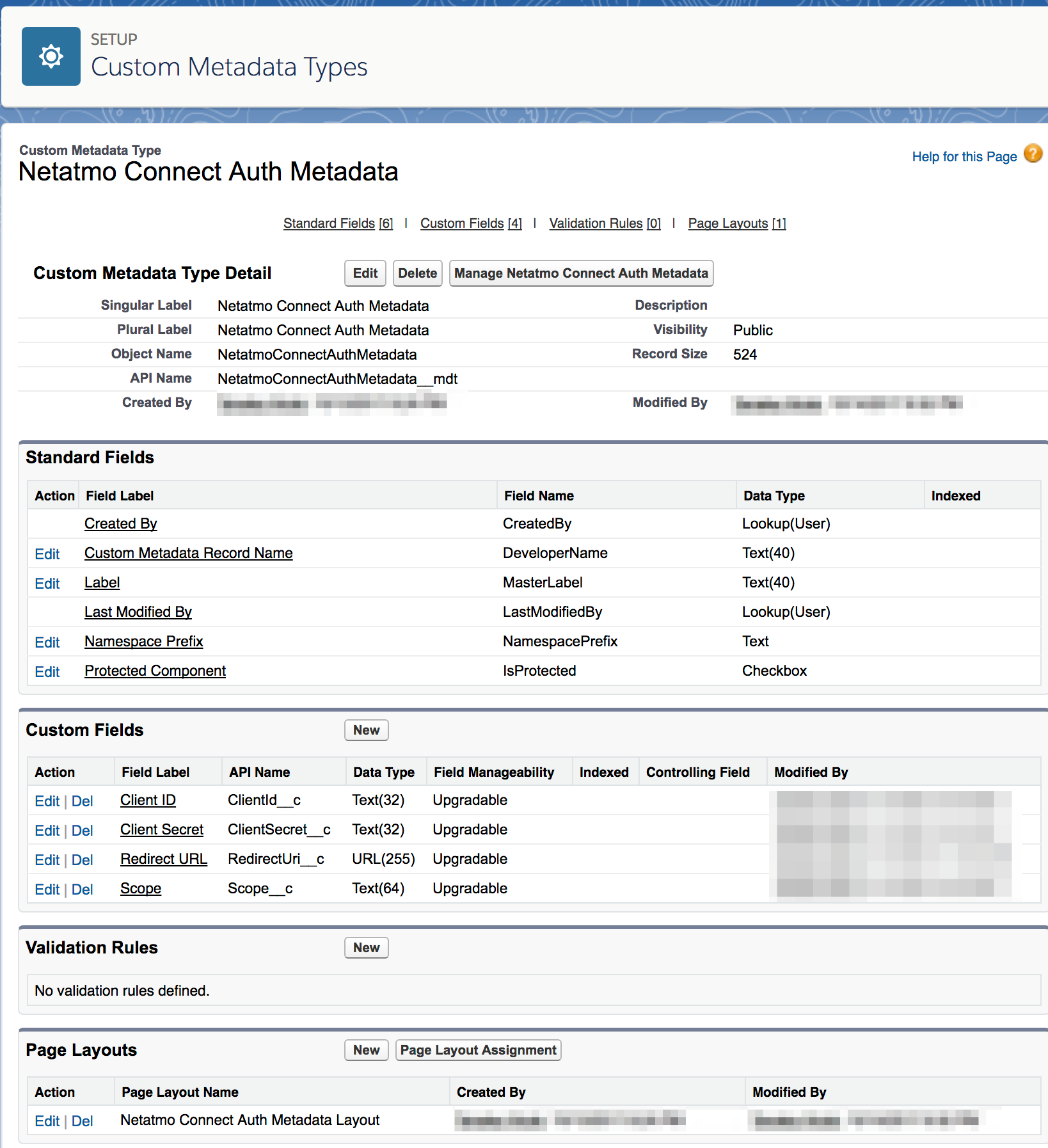Edit the Label standard field
Screen dimensions: 1048x1148
click(x=47, y=584)
